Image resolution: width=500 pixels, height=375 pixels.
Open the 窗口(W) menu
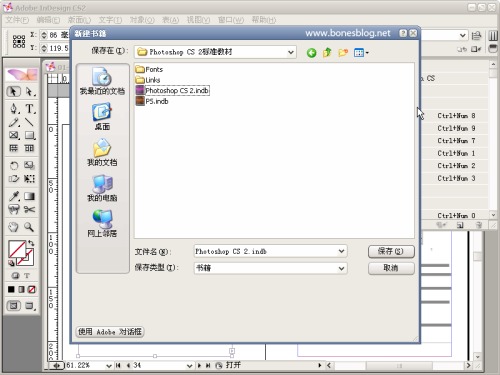coord(231,20)
